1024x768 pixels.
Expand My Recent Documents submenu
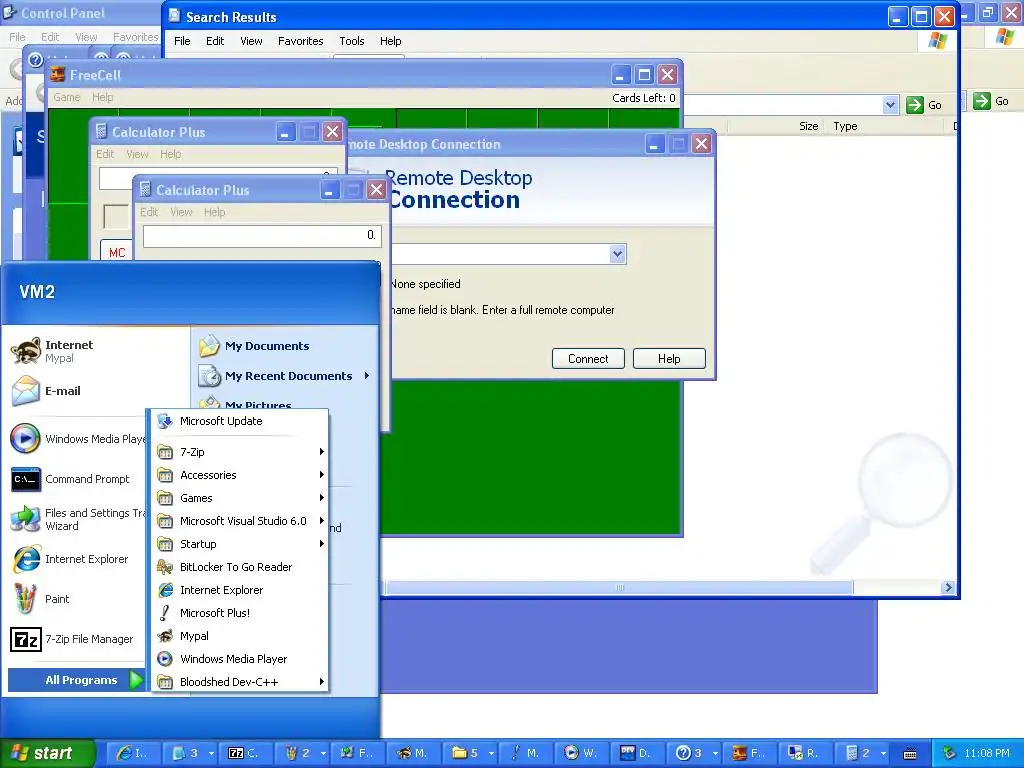tap(285, 376)
